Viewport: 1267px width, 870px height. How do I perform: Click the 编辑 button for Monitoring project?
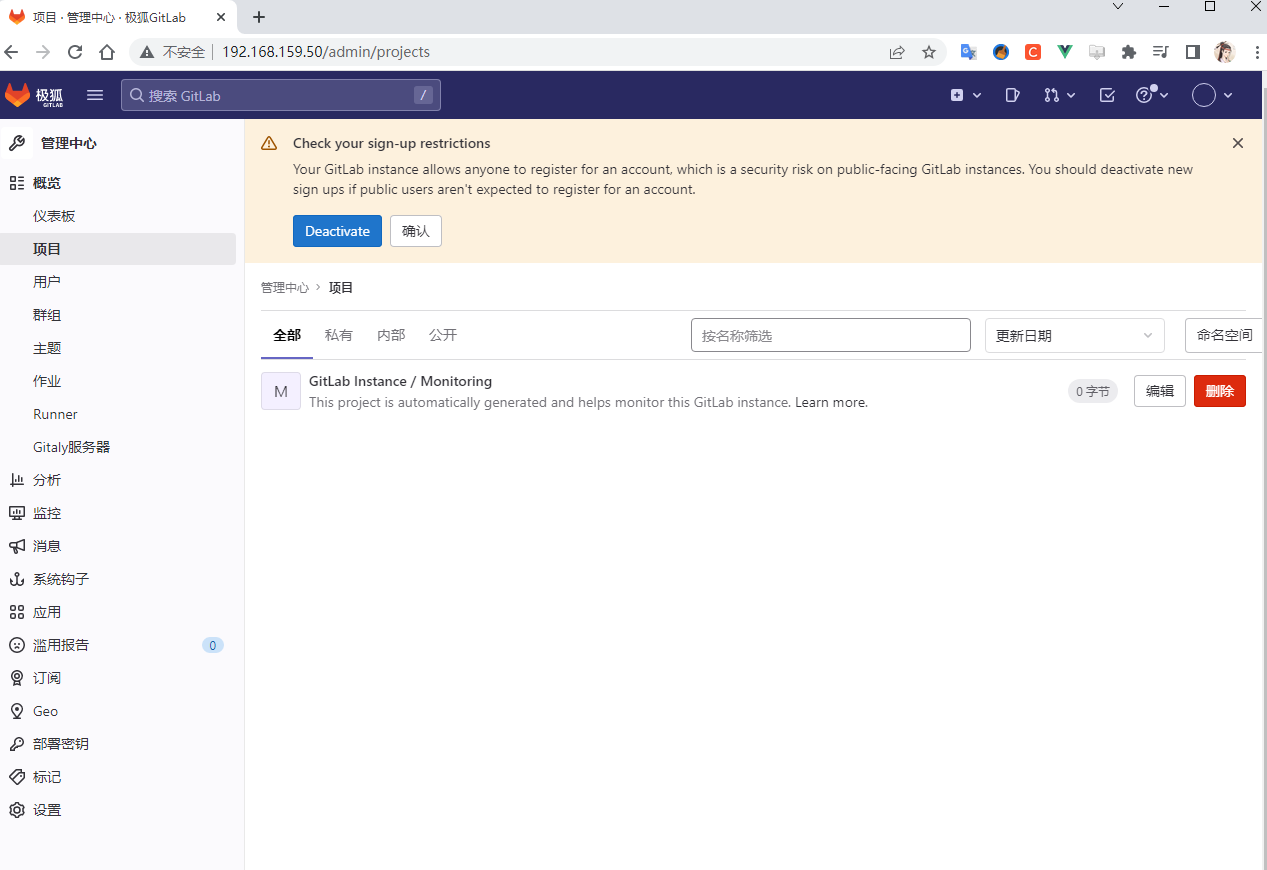[1160, 391]
